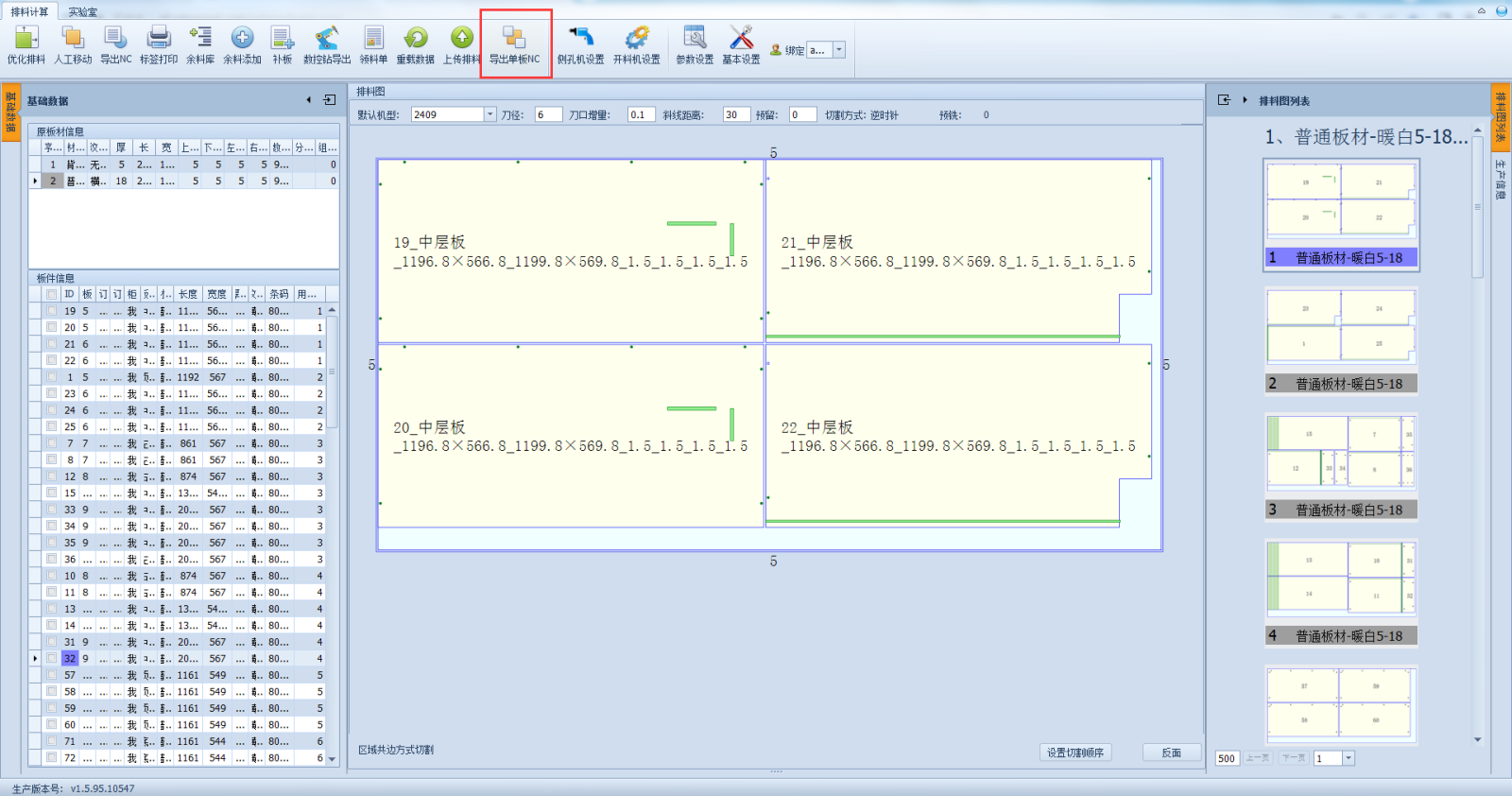Click the 导出NC export icon
This screenshot has height=796, width=1512.
tap(116, 44)
